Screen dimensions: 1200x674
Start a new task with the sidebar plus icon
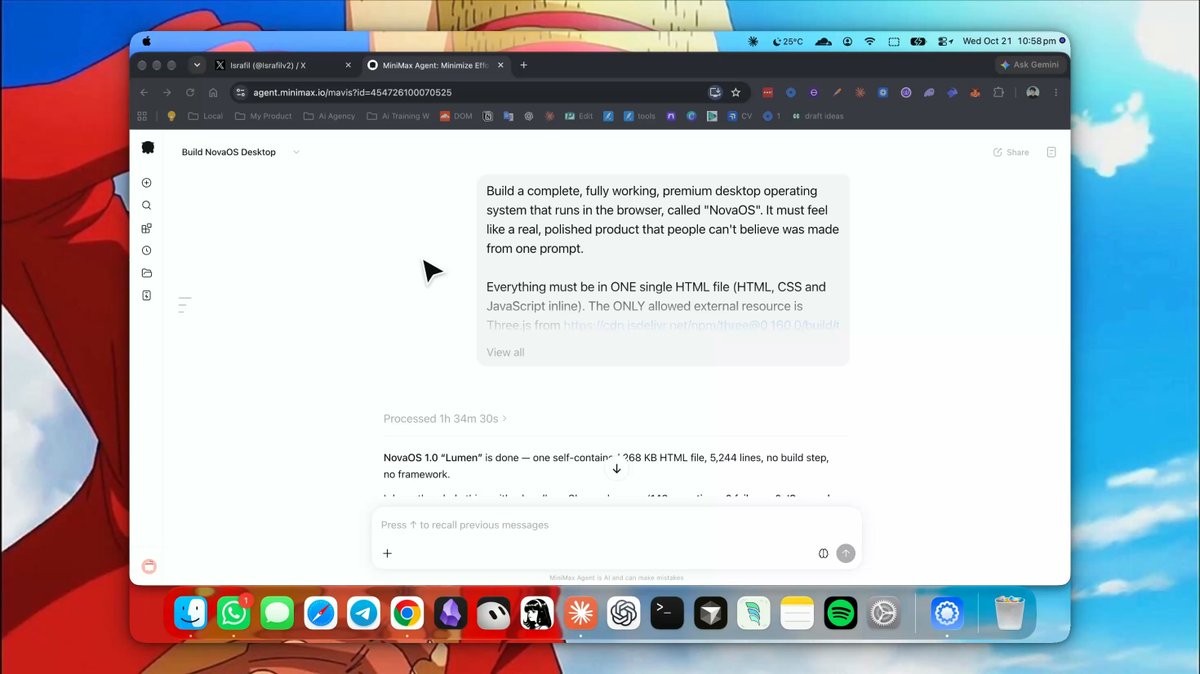147,183
